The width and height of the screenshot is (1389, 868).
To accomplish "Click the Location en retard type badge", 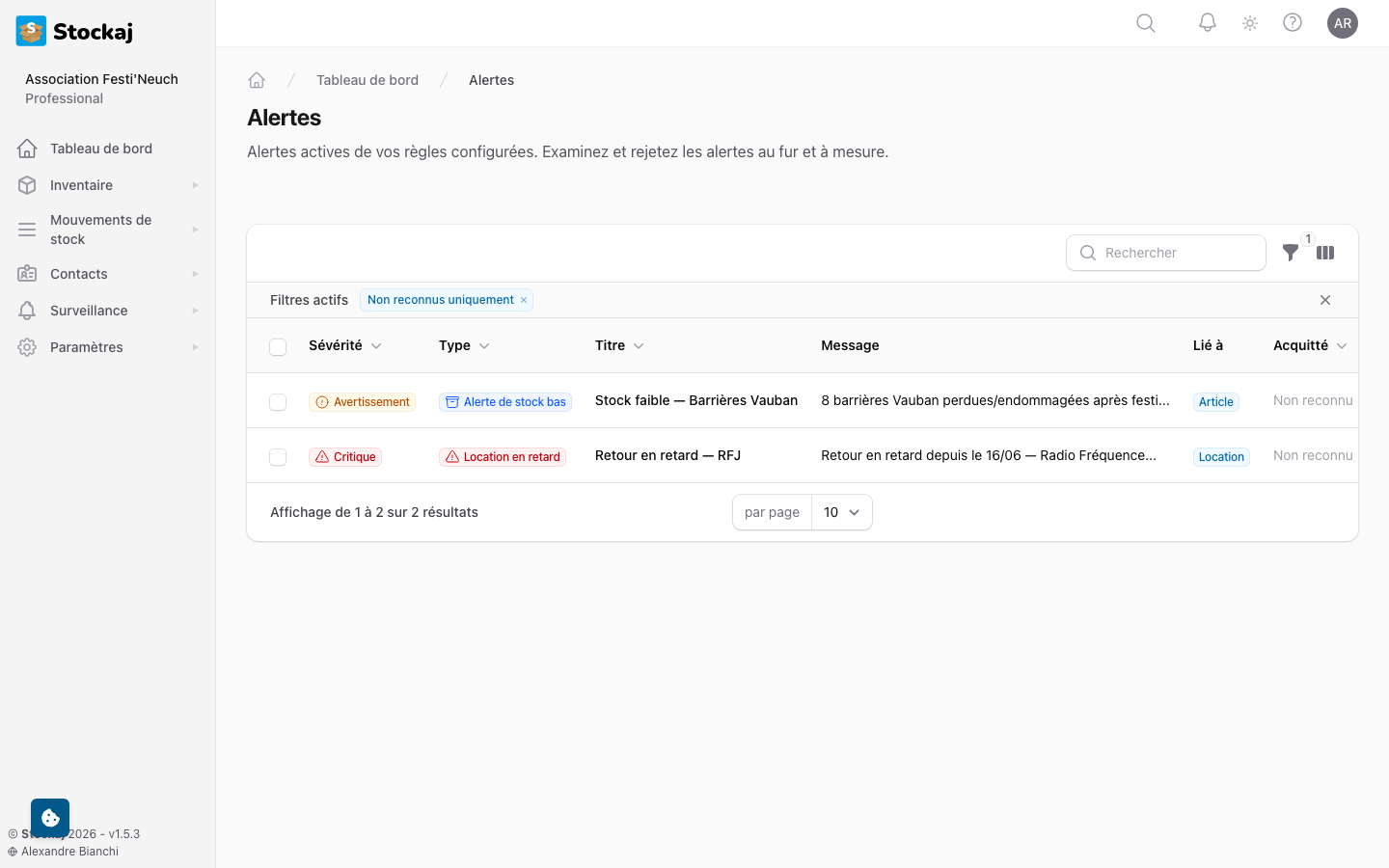I will tap(503, 457).
